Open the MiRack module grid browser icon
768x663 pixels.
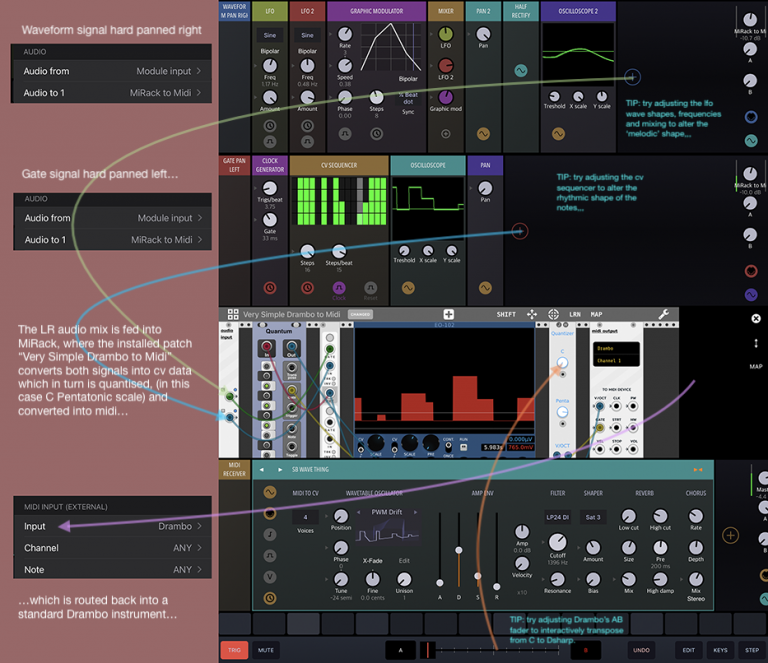(x=233, y=314)
